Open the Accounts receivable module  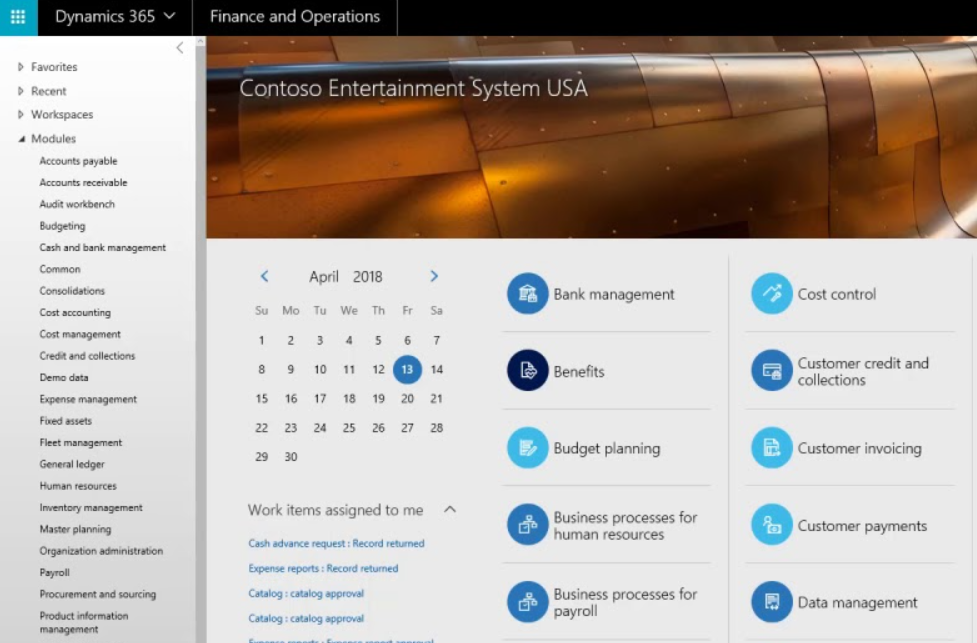83,183
